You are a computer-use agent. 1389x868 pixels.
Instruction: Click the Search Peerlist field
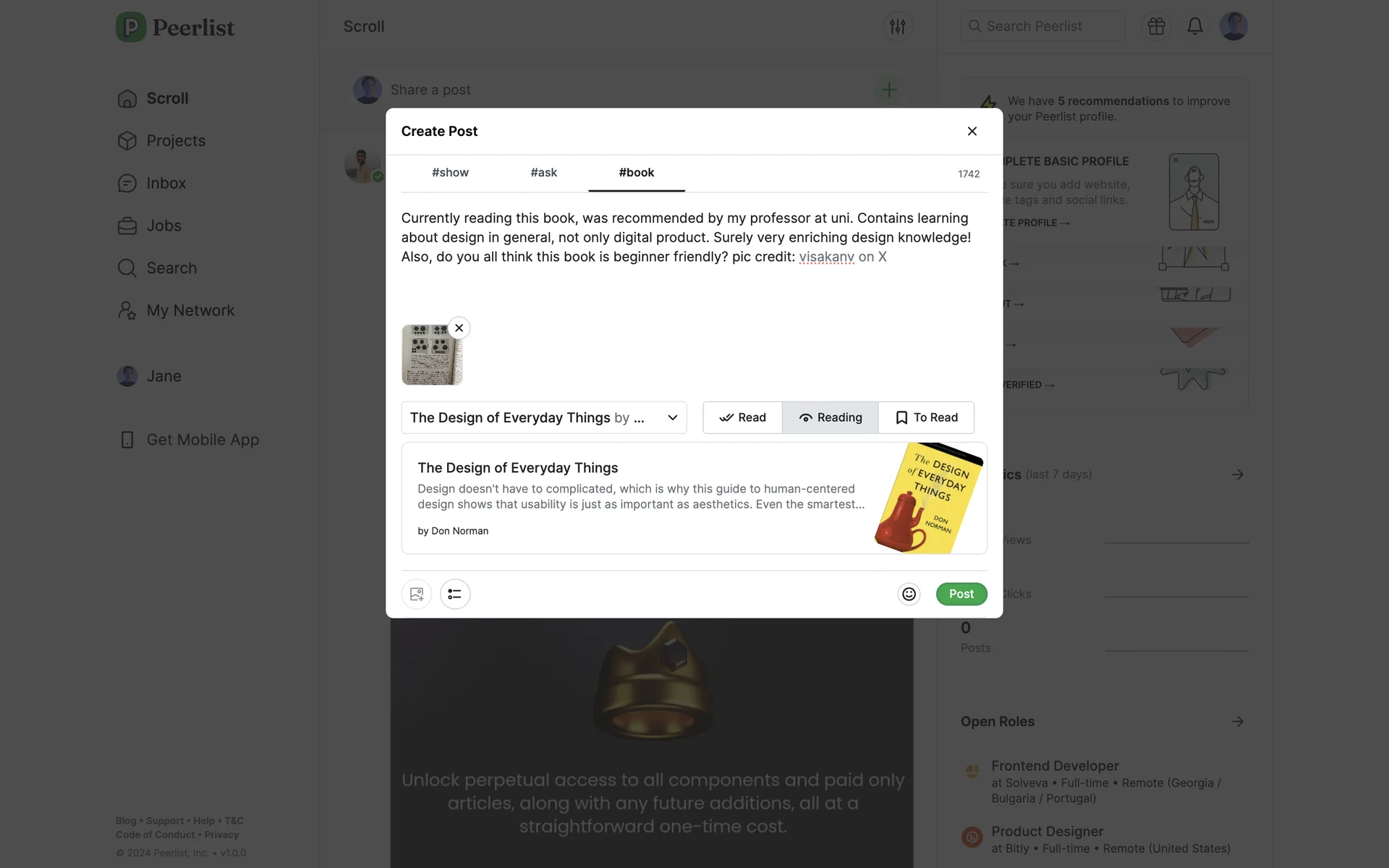pyautogui.click(x=1042, y=26)
